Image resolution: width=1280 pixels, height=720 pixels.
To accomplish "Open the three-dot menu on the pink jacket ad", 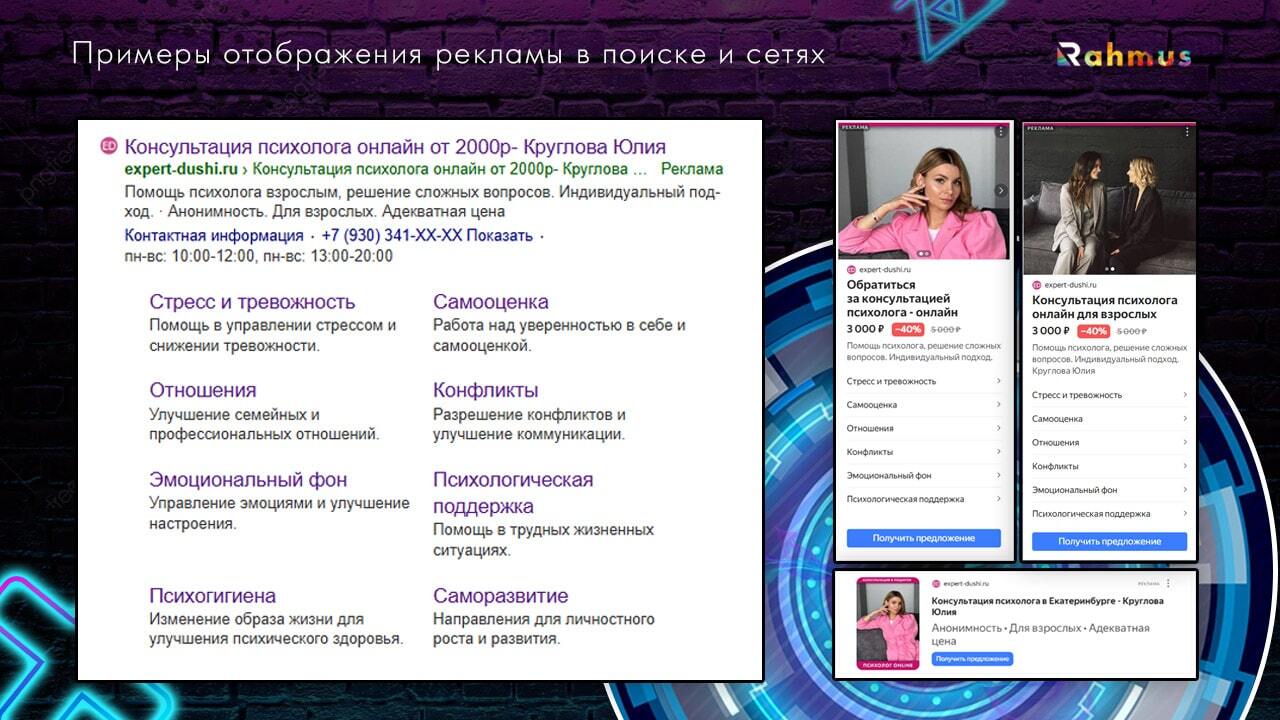I will 1001,132.
